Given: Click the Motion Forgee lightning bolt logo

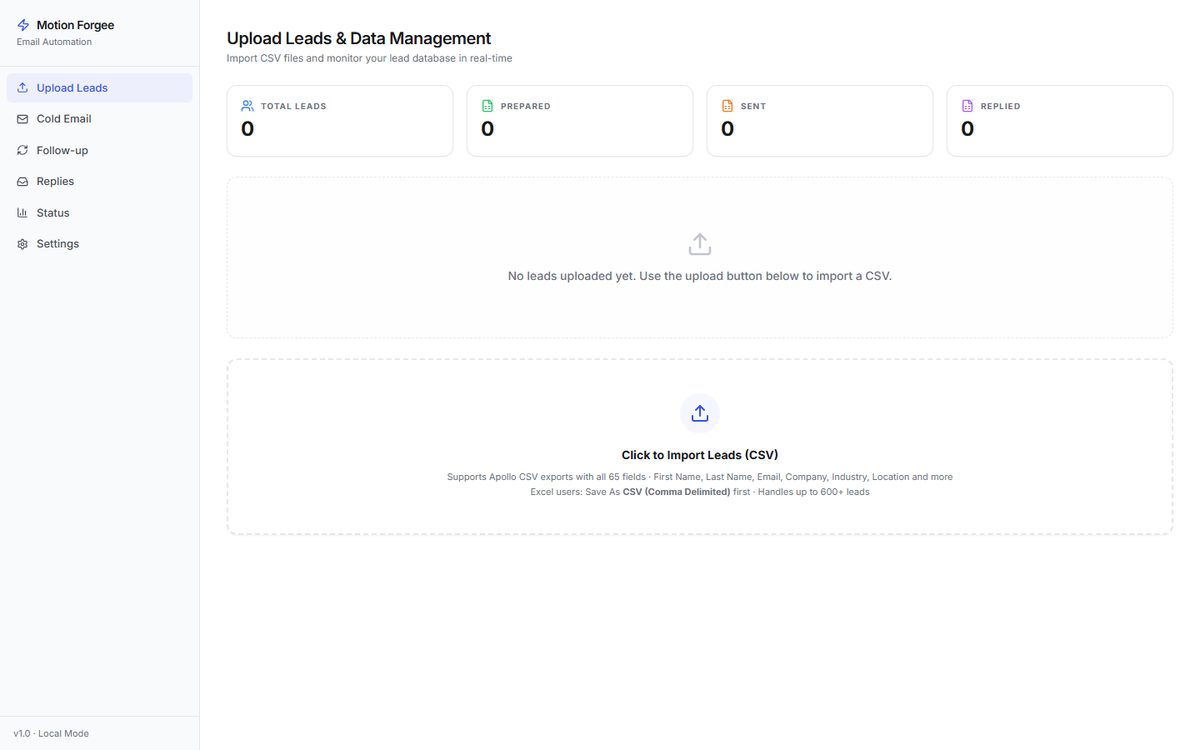Looking at the screenshot, I should pyautogui.click(x=23, y=25).
